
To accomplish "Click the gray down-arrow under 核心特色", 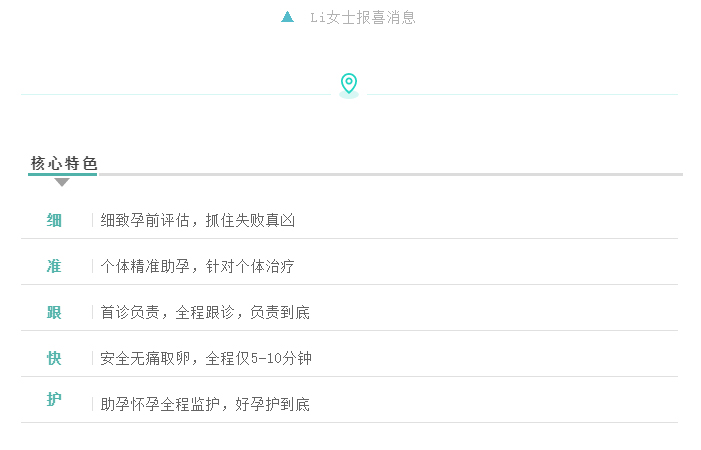I will 62,182.
